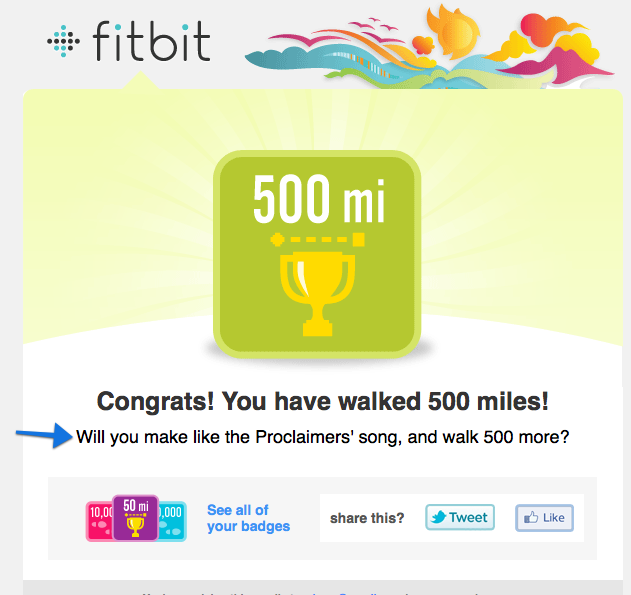Click the Facebook thumbs-up icon
The image size is (631, 595).
point(530,518)
